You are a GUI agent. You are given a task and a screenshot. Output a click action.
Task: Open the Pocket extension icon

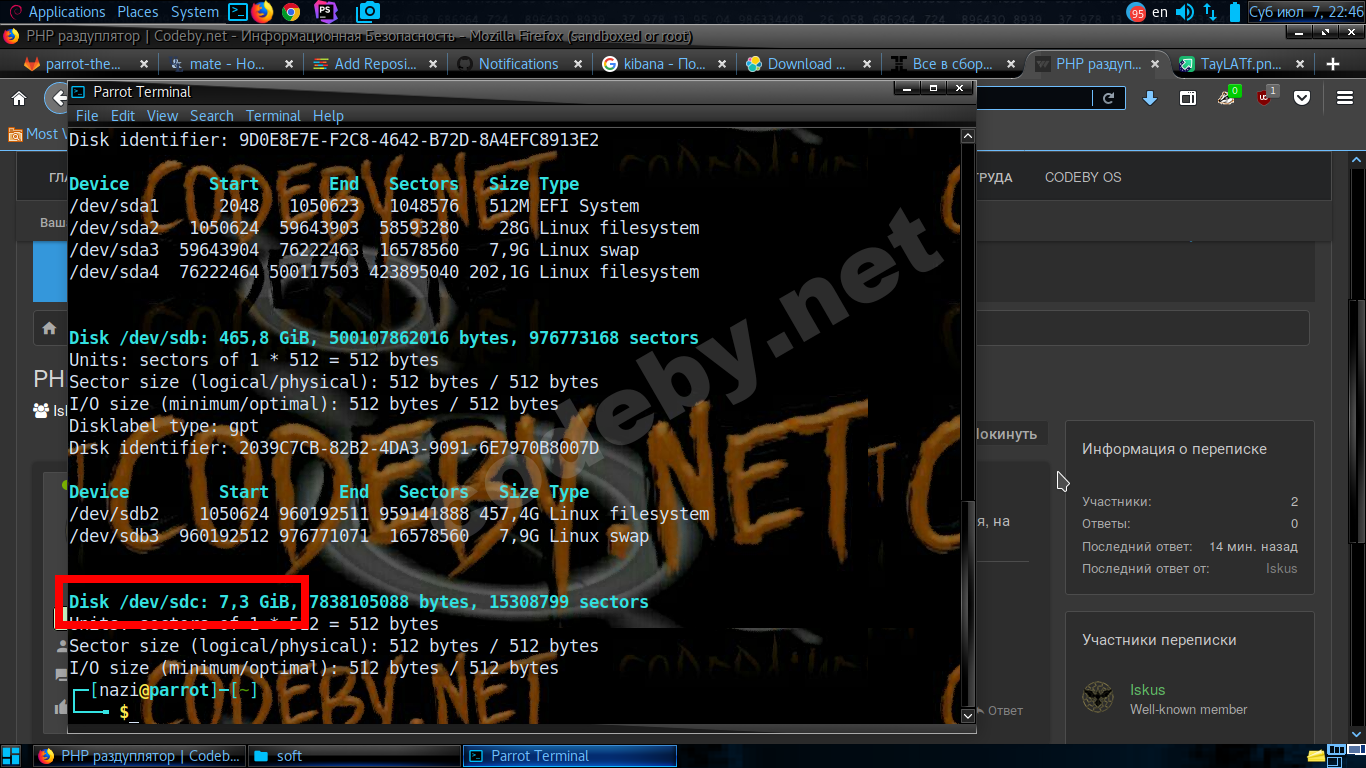click(1302, 98)
